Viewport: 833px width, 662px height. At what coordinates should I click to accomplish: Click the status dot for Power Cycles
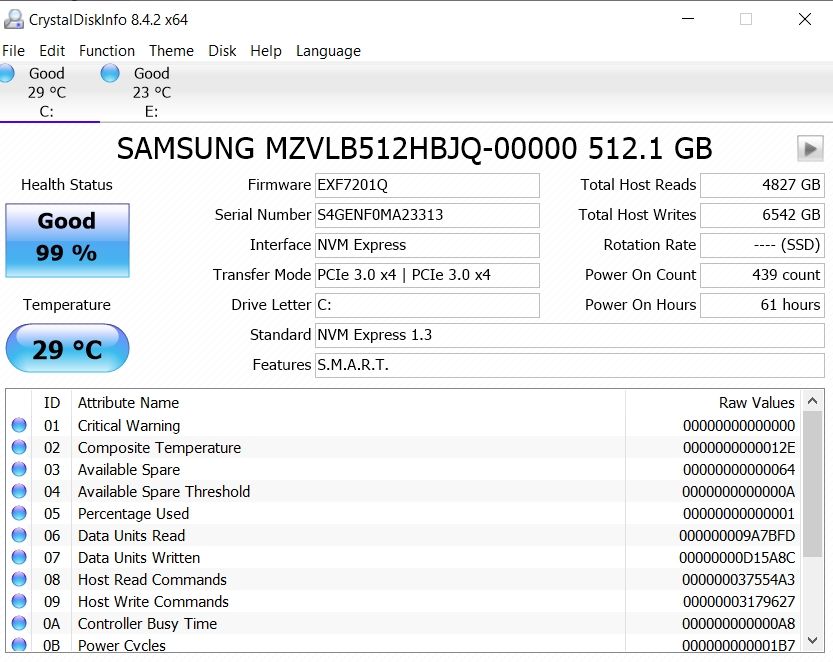pyautogui.click(x=19, y=644)
